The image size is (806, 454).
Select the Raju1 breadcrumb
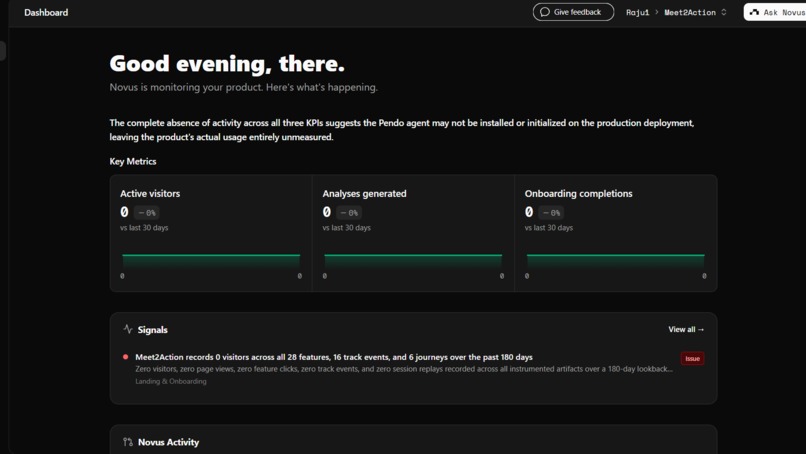click(x=637, y=12)
